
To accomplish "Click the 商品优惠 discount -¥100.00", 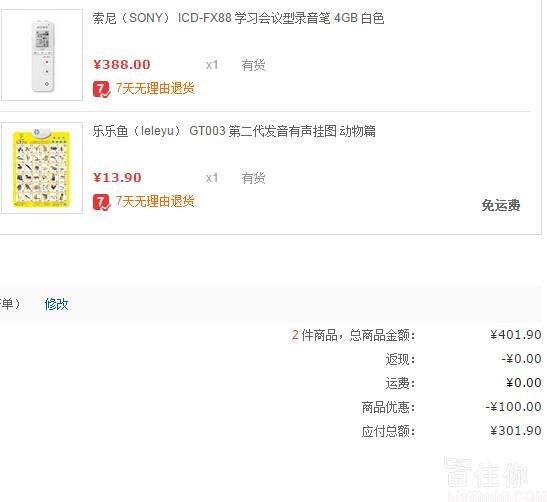I will tap(514, 407).
